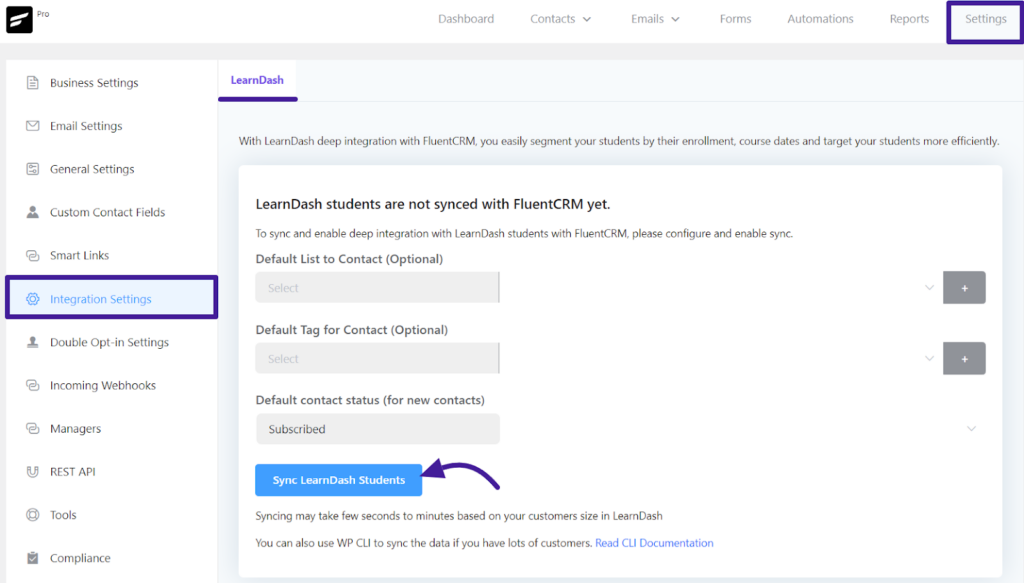Image resolution: width=1024 pixels, height=583 pixels.
Task: Click the Sync LearnDash Students button
Action: [338, 479]
